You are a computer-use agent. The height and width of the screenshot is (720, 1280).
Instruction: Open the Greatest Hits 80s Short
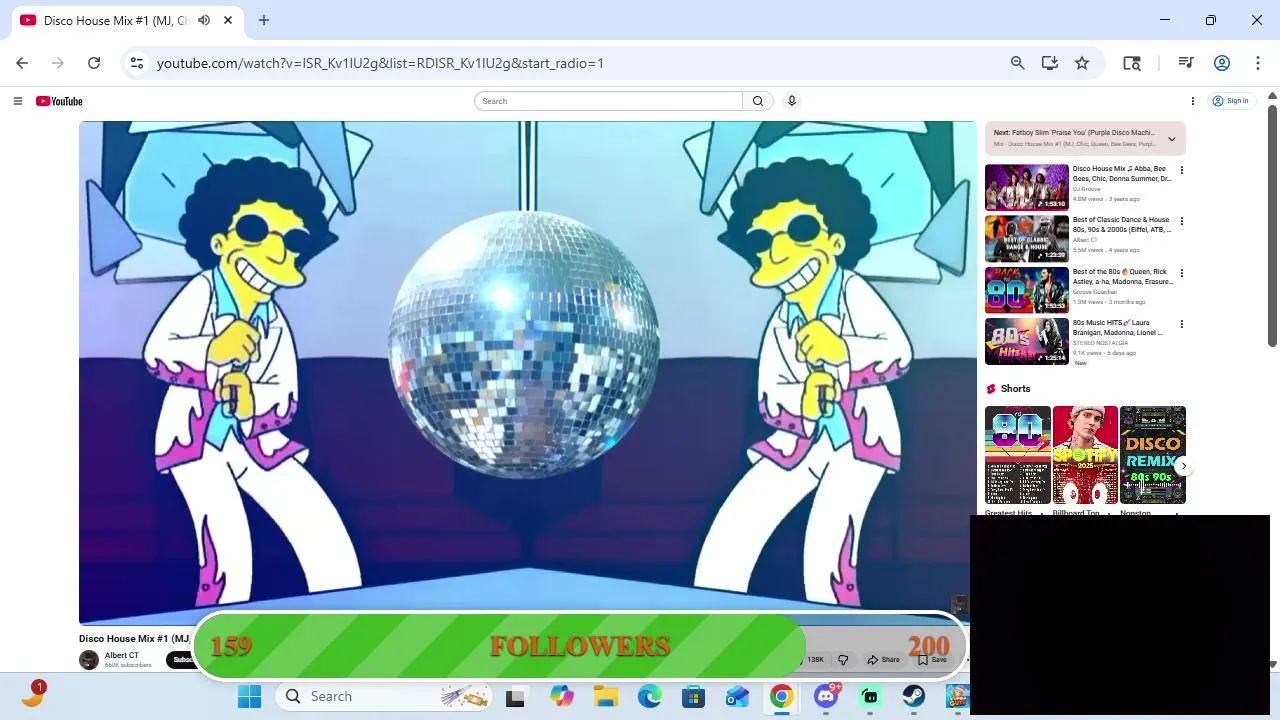pos(1017,455)
